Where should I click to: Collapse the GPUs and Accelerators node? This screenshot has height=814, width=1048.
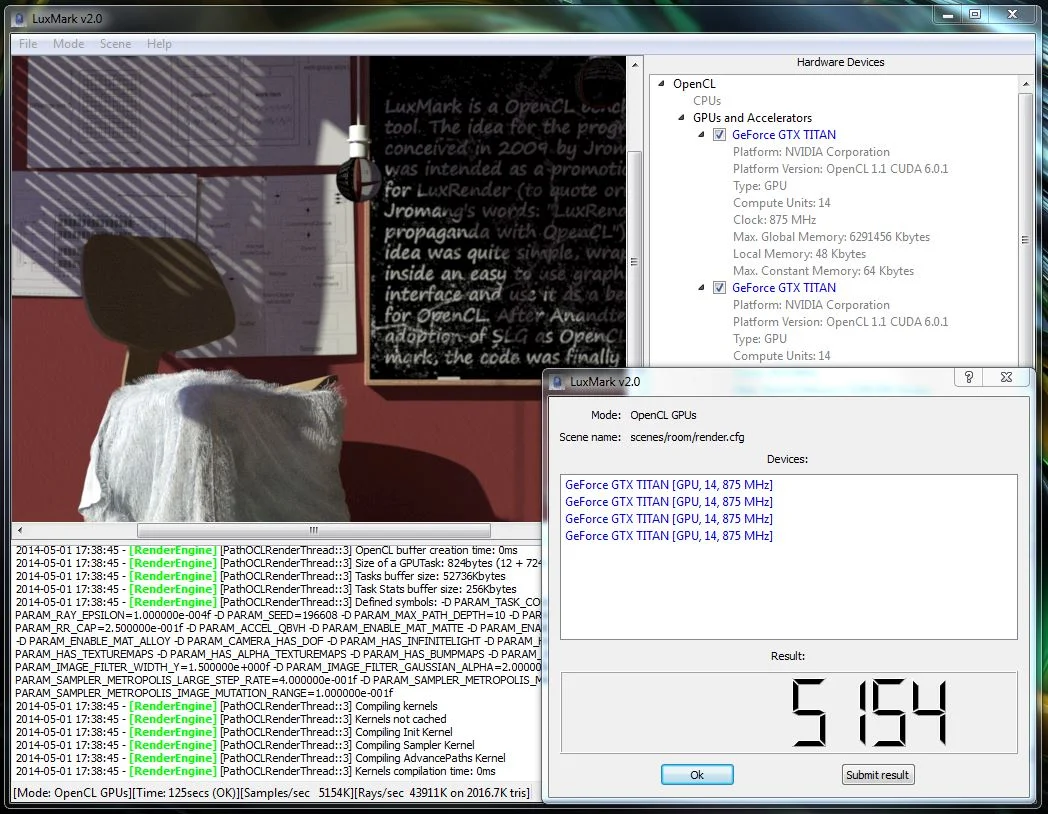(682, 118)
